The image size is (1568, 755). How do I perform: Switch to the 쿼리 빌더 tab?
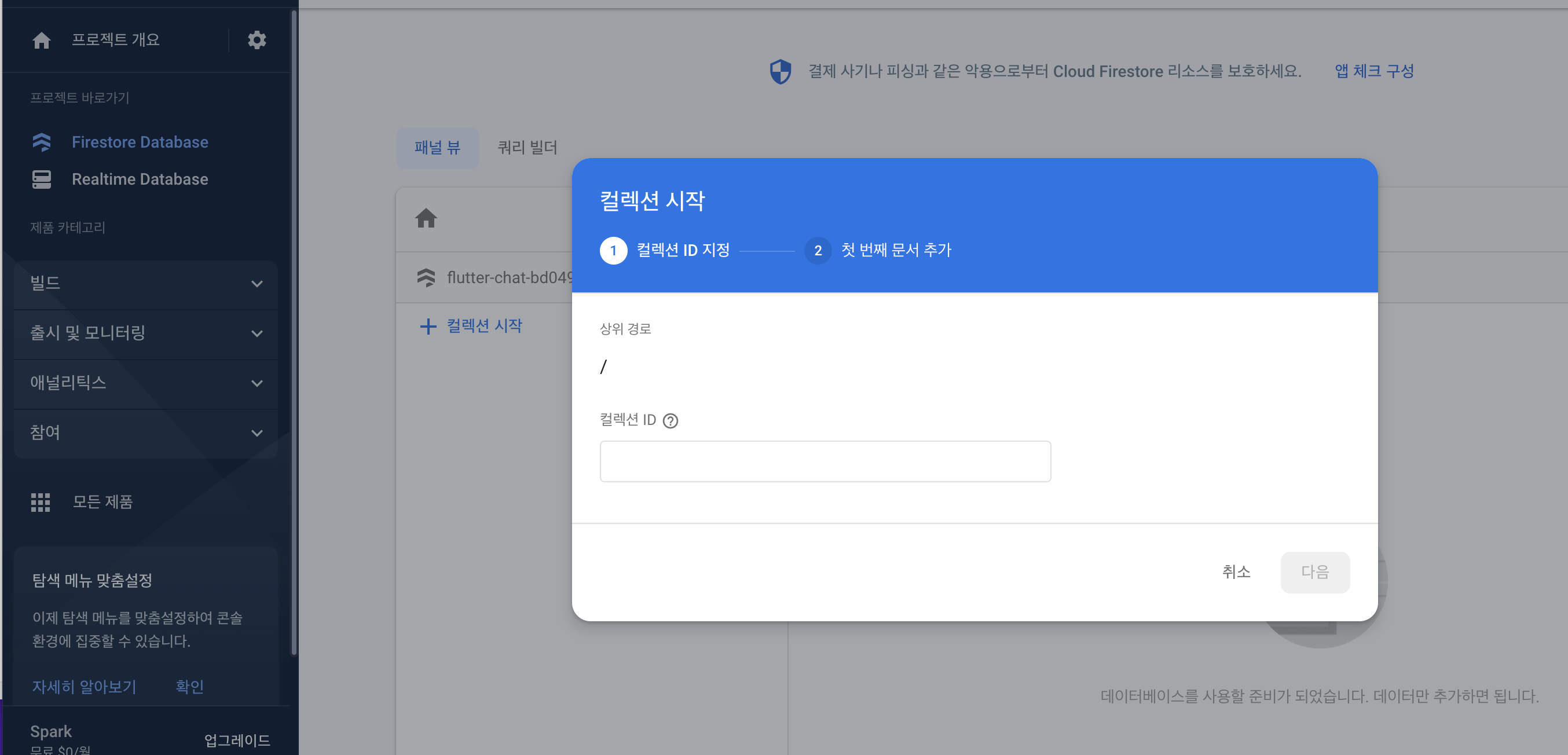pos(527,147)
